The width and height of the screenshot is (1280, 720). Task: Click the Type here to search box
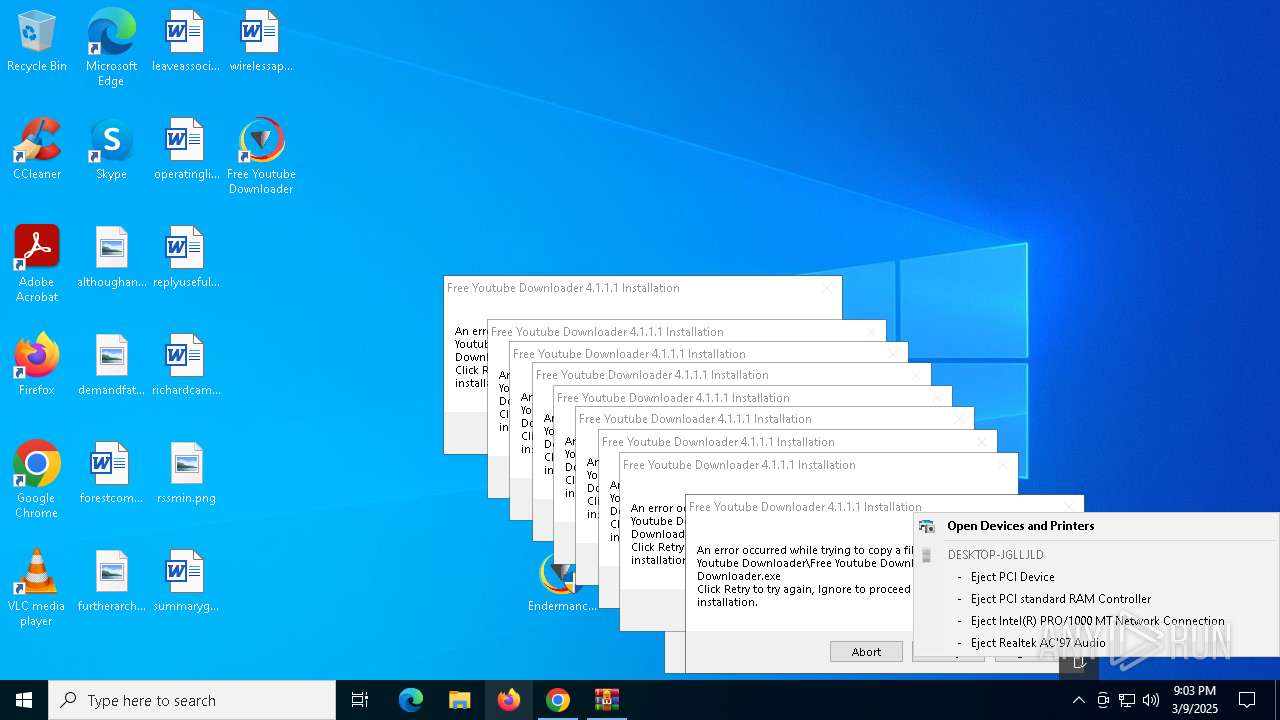[192, 700]
